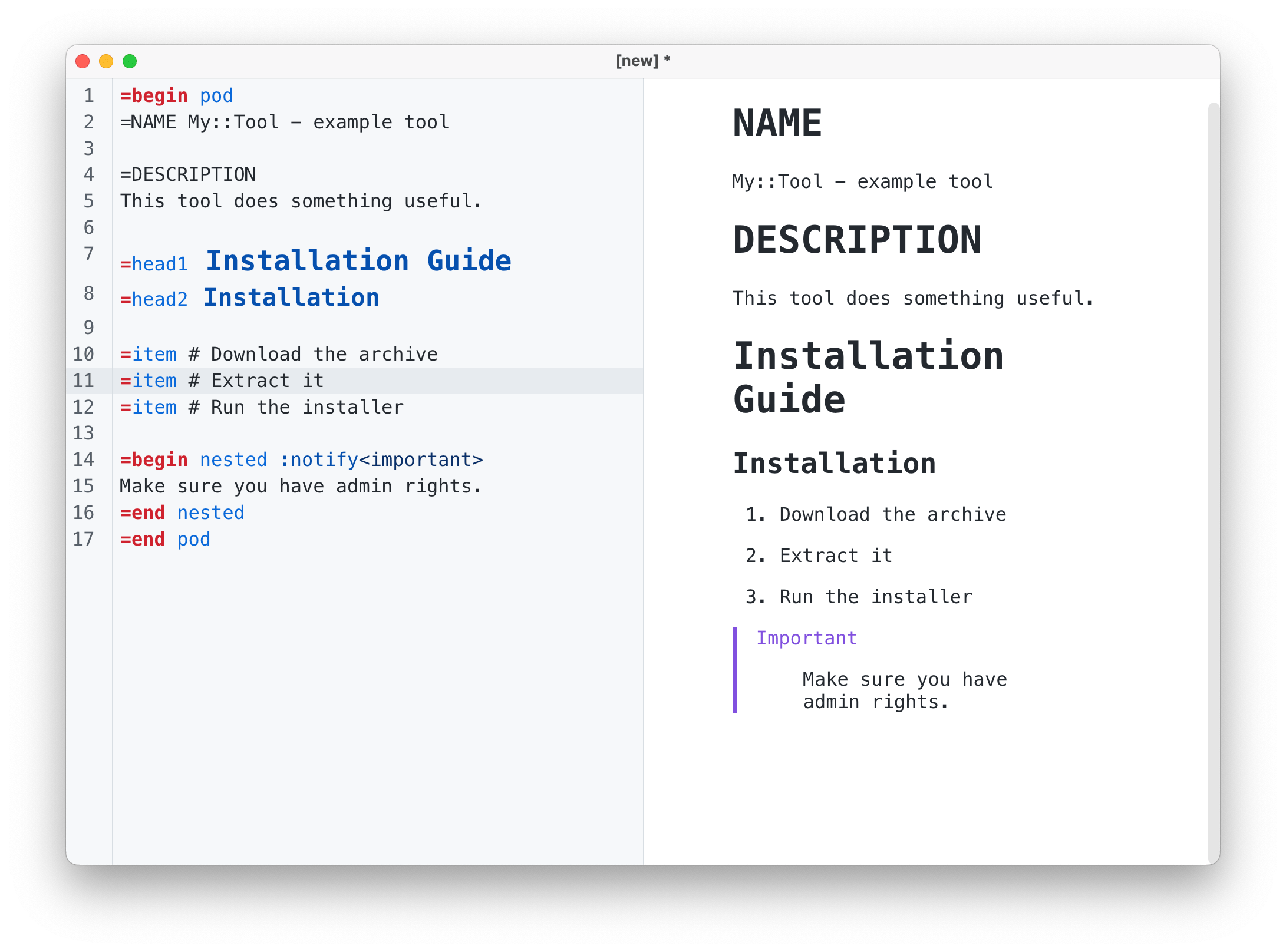Click '=item # Download the archive' line

point(279,354)
